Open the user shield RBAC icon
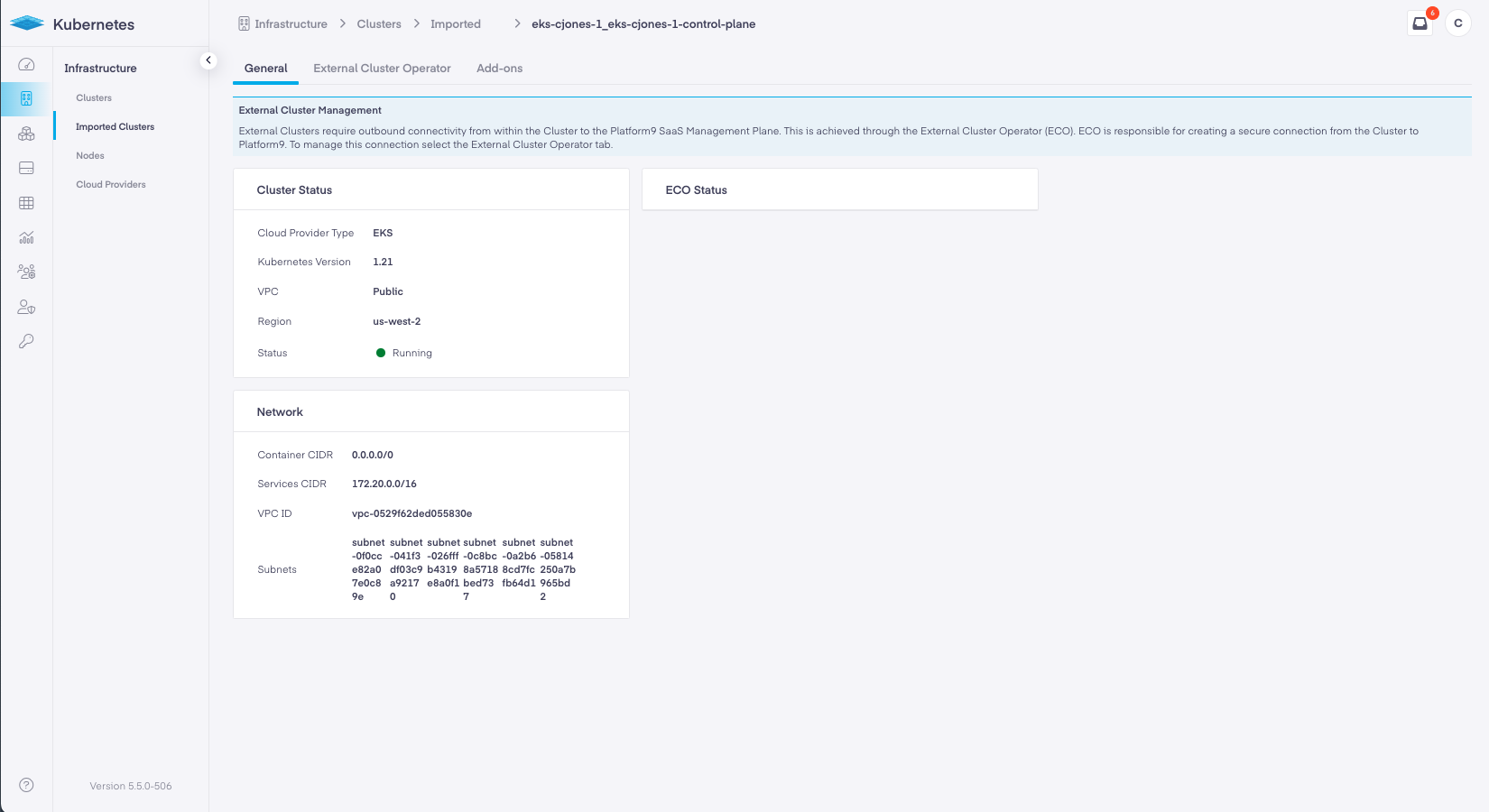This screenshot has height=812, width=1489. (x=26, y=308)
